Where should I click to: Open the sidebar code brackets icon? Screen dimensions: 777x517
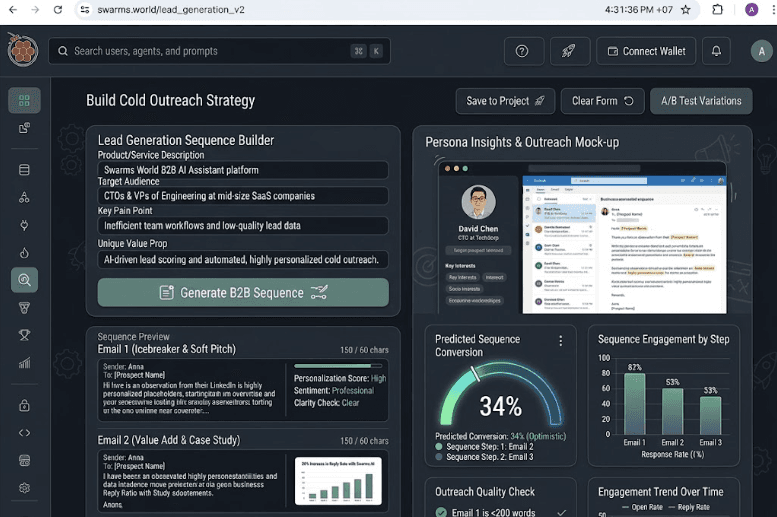(x=24, y=433)
